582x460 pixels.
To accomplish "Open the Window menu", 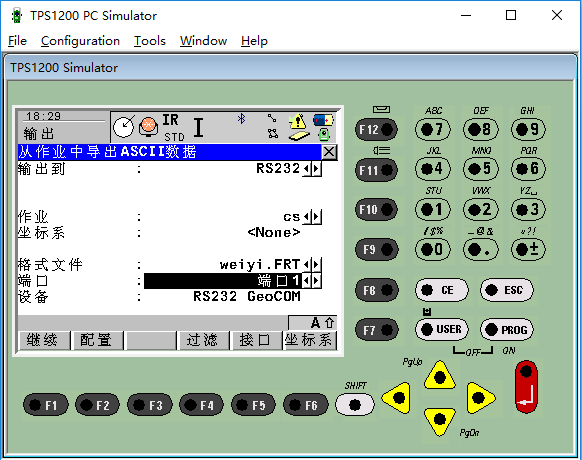I will [x=203, y=41].
